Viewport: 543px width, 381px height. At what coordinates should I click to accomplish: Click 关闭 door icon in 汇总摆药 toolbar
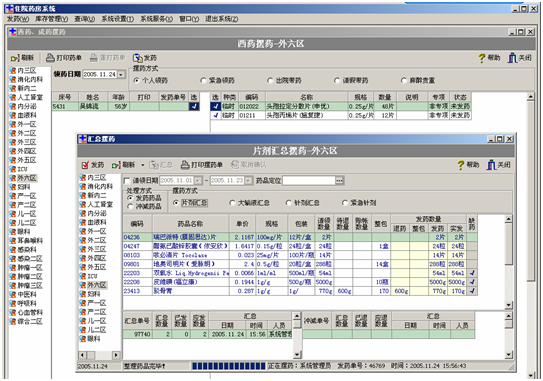[x=491, y=165]
